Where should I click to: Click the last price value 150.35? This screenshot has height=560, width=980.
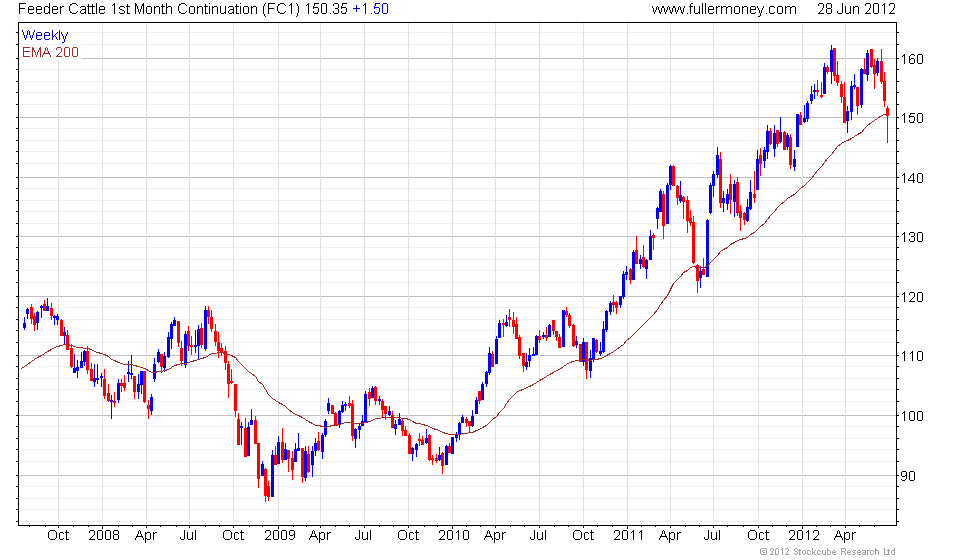[x=326, y=9]
